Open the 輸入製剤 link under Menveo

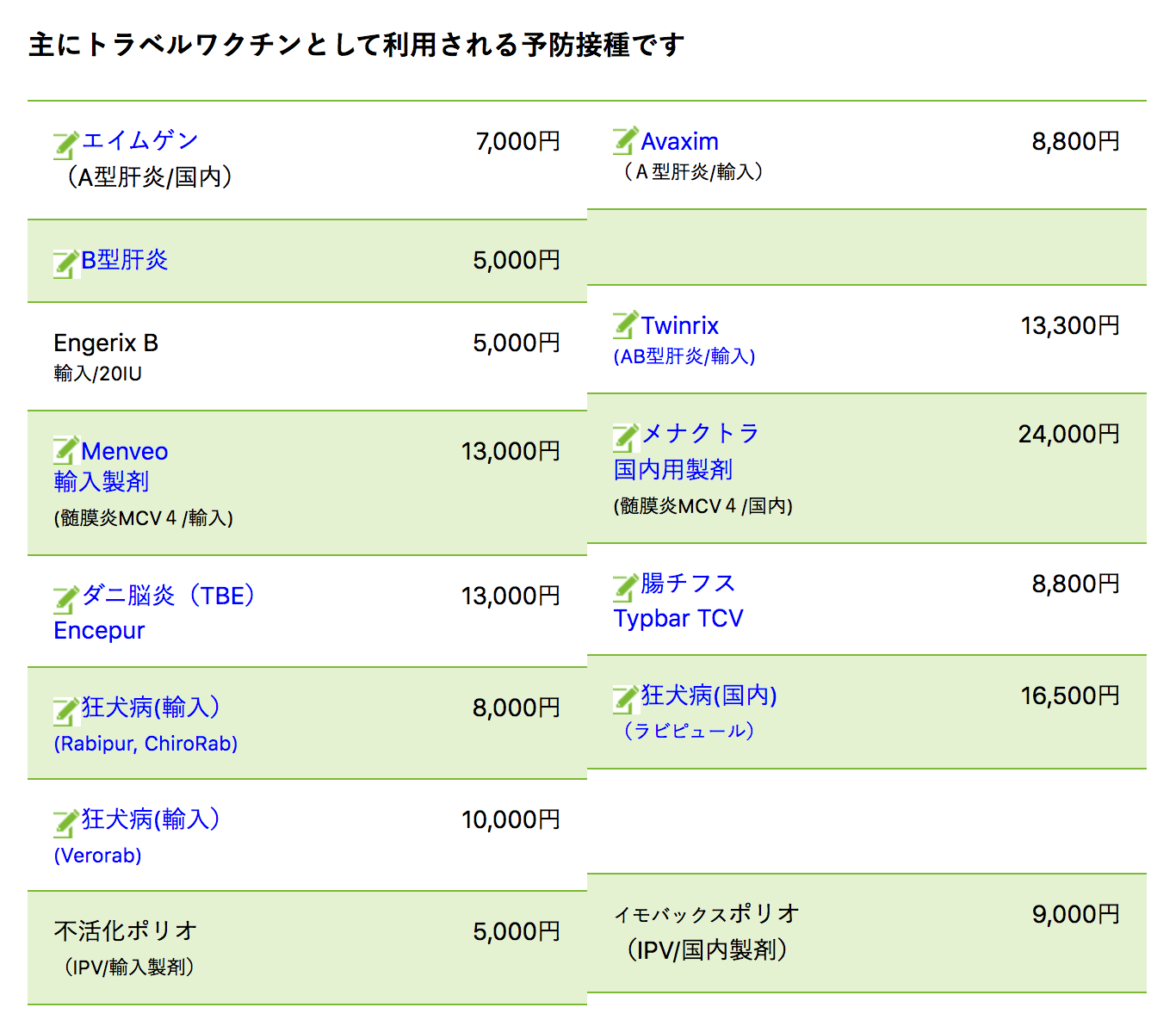coord(102,481)
